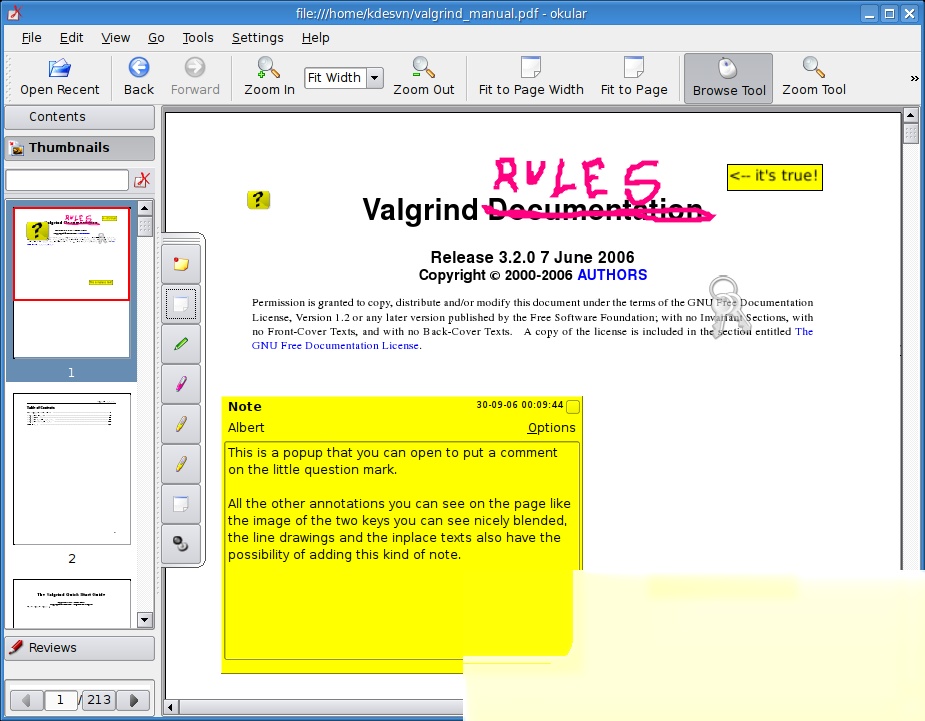The width and height of the screenshot is (925, 721).
Task: Select the Browse Tool
Action: pos(729,78)
